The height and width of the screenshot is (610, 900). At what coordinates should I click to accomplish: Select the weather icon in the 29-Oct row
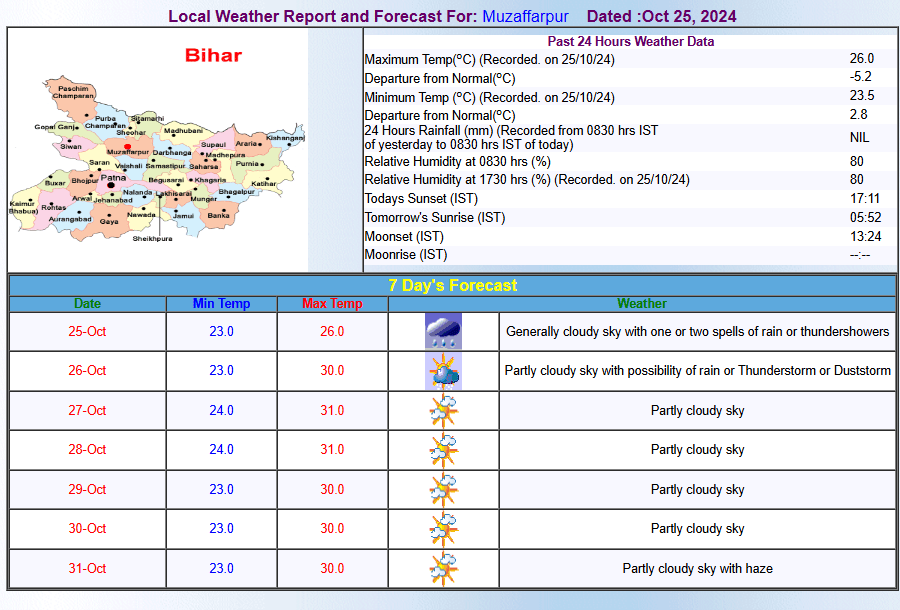point(443,490)
